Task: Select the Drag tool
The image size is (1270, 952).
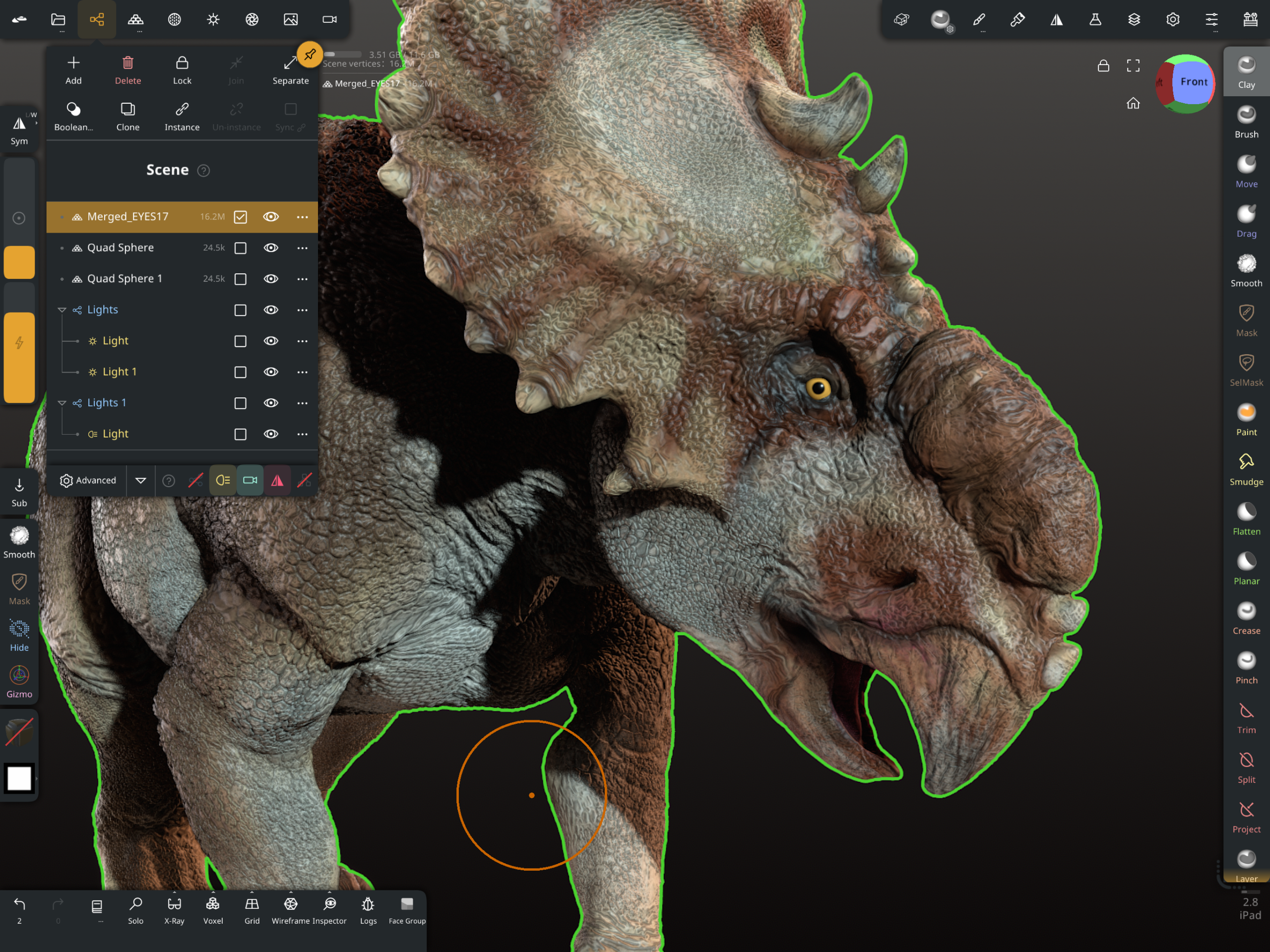Action: (1246, 221)
